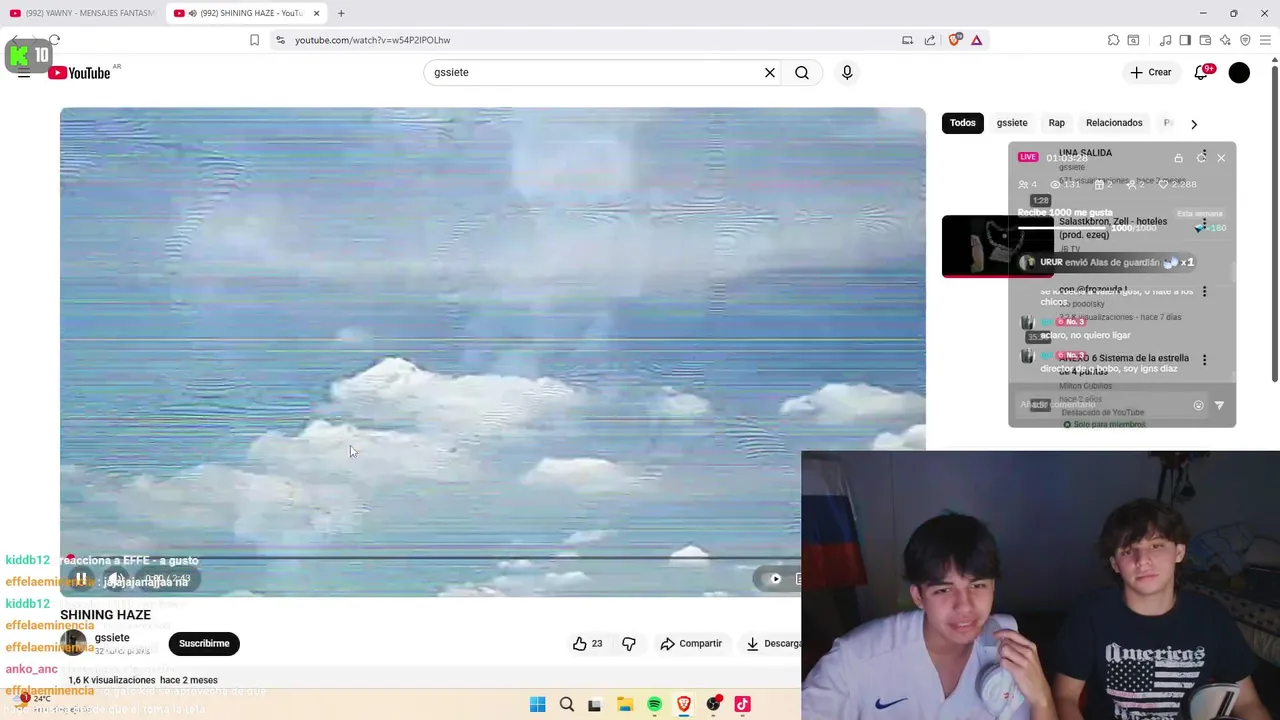Open Brave browser taskbar icon
Image resolution: width=1280 pixels, height=720 pixels.
(x=684, y=704)
